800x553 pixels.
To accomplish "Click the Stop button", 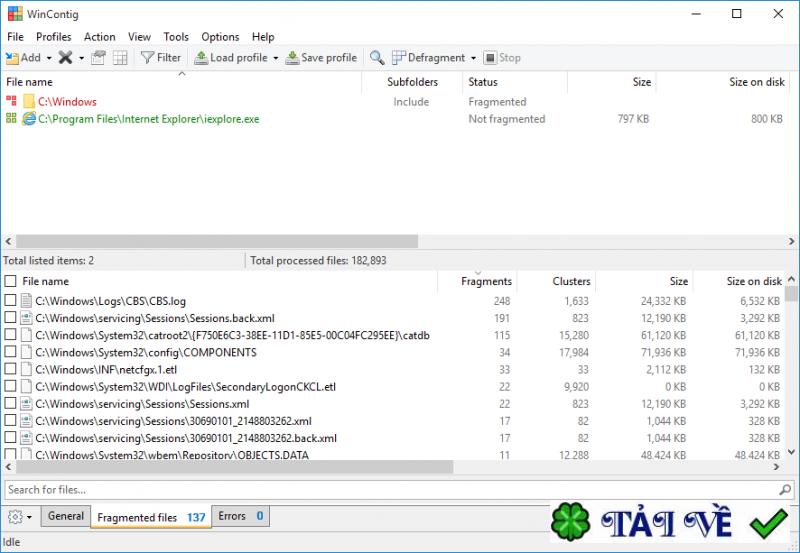I will [502, 58].
